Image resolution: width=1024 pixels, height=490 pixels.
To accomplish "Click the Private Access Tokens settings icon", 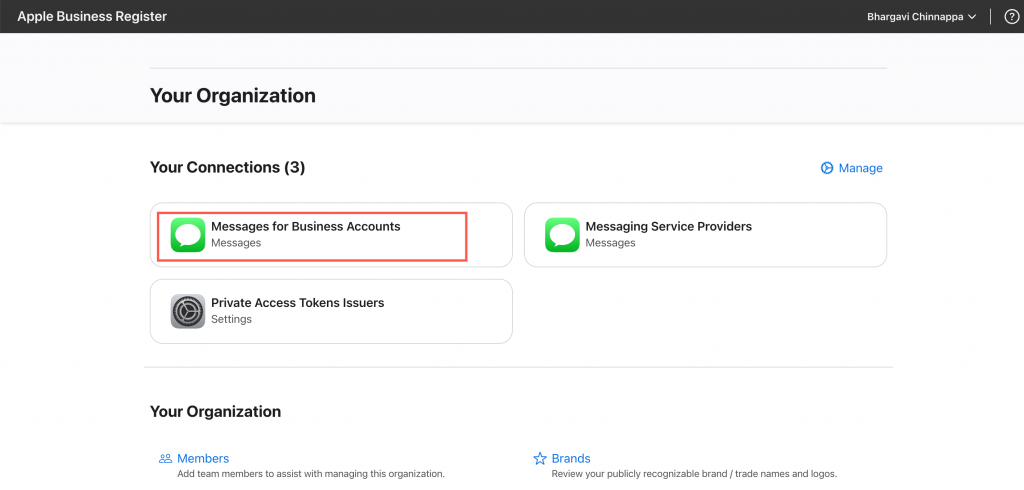I will (x=187, y=311).
